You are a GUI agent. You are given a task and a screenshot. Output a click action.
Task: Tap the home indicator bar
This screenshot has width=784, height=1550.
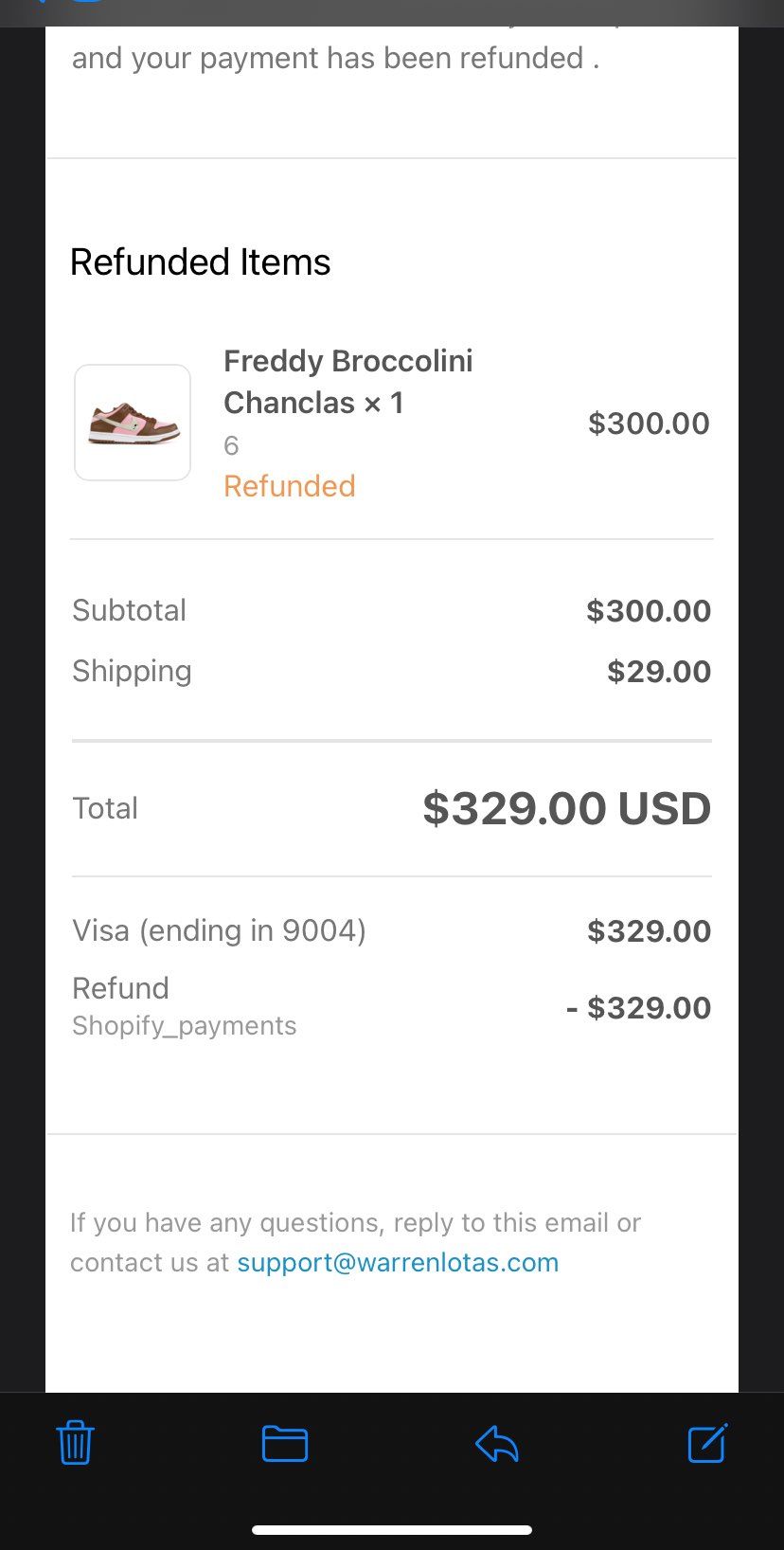point(392,1529)
